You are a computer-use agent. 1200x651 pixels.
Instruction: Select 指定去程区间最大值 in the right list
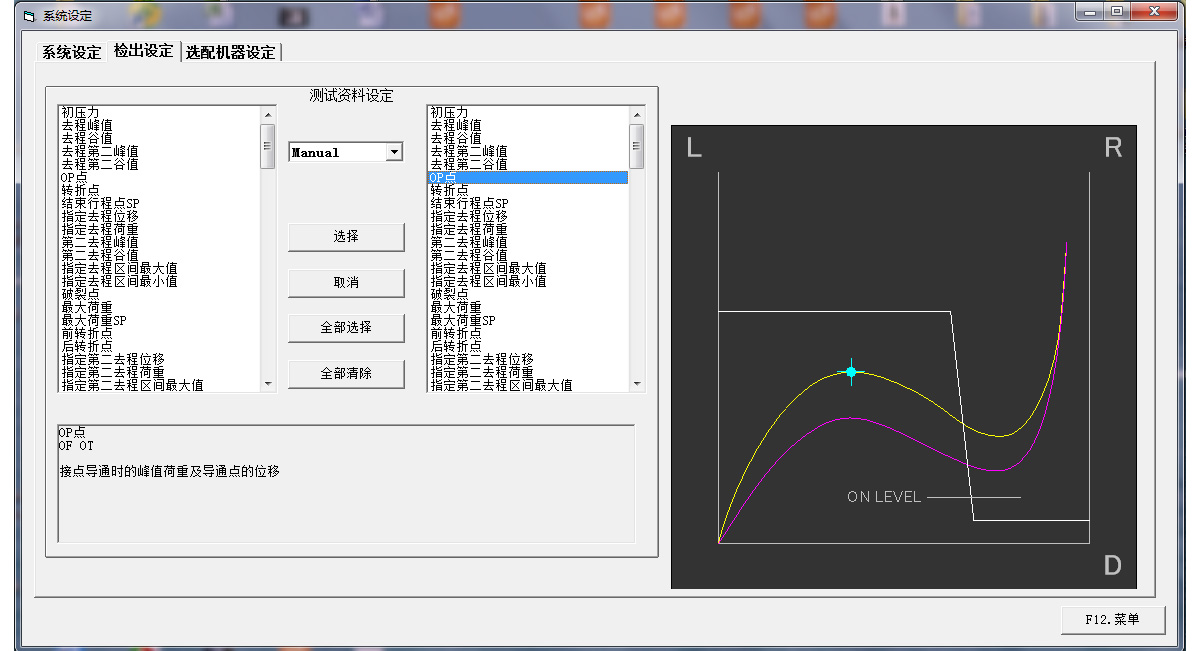tap(528, 268)
